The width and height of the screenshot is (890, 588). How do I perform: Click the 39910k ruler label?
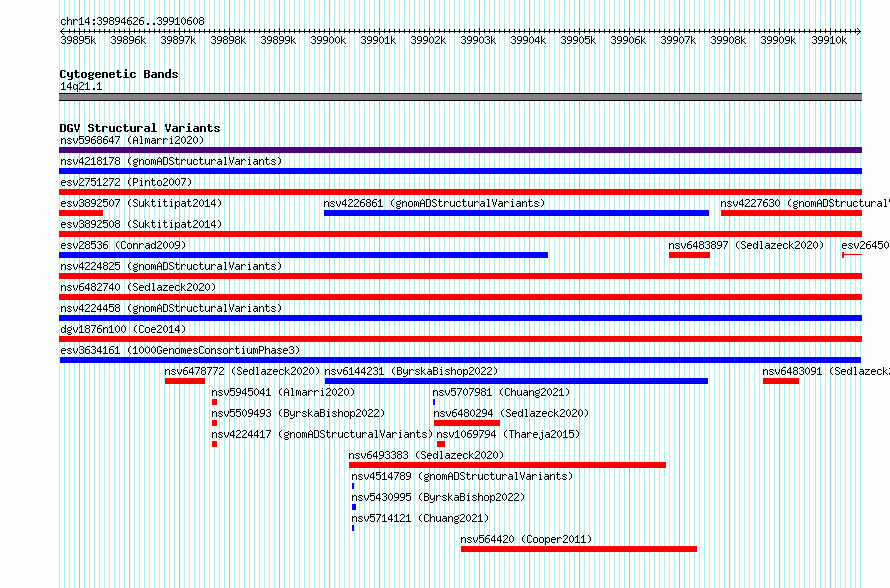click(x=829, y=40)
